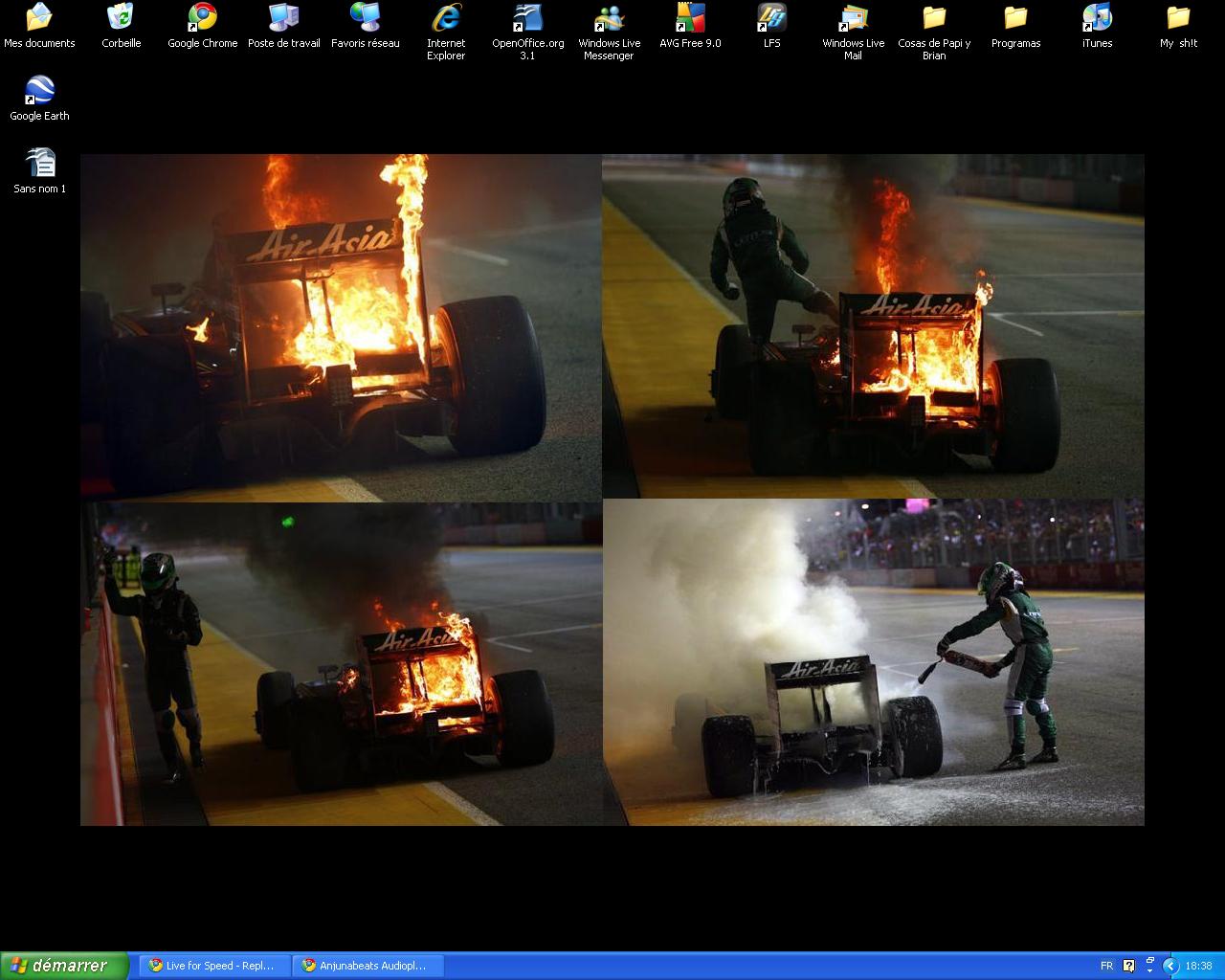Select the Mes documents desktop icon
Image resolution: width=1225 pixels, height=980 pixels.
pyautogui.click(x=39, y=26)
